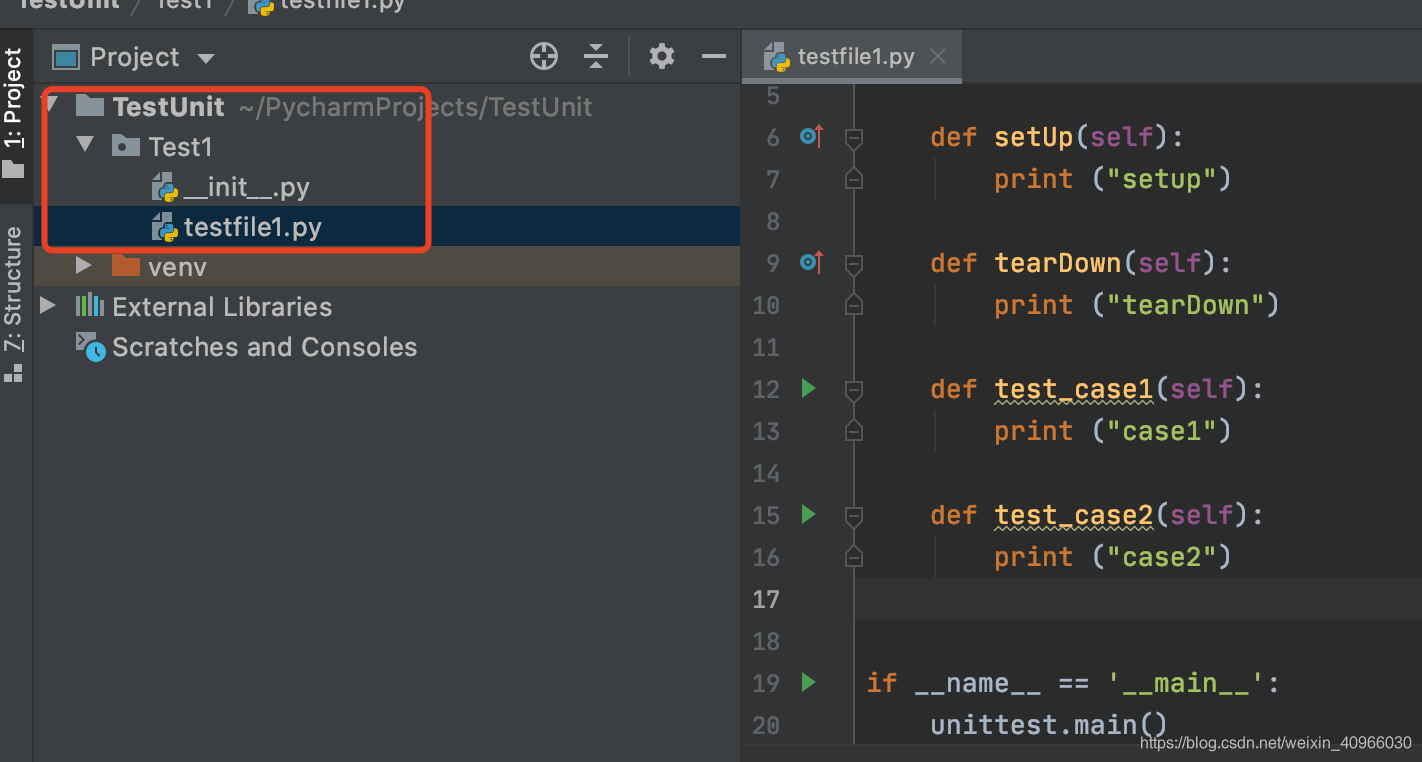
Task: Click the Test1 folder name
Action: pos(181,147)
